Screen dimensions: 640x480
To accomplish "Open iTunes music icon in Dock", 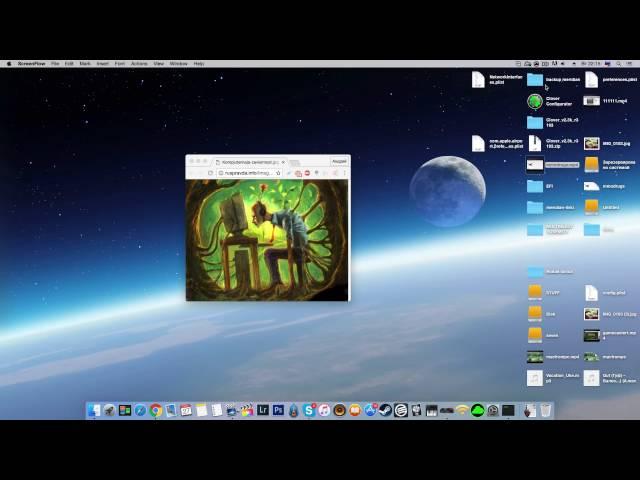I will point(324,410).
